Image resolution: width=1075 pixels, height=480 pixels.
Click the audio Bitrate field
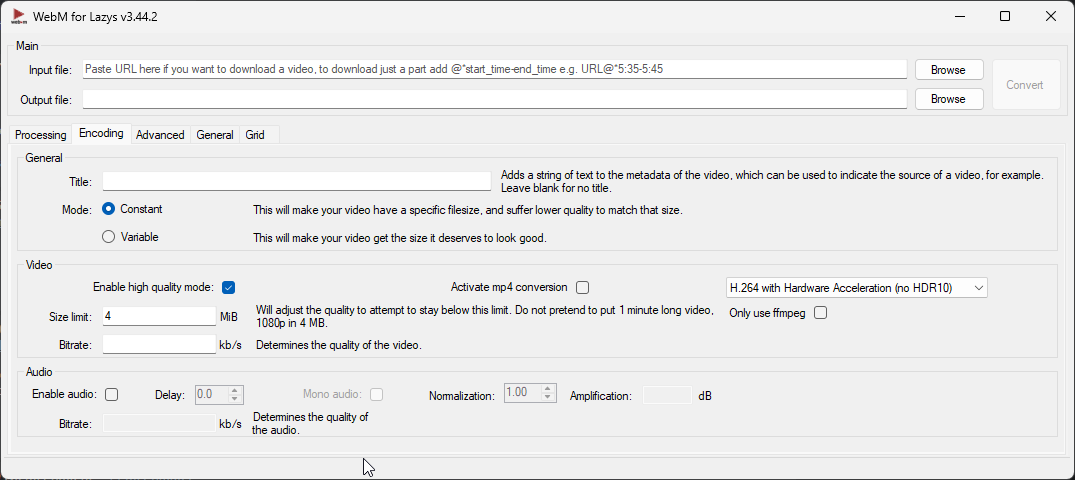point(159,423)
